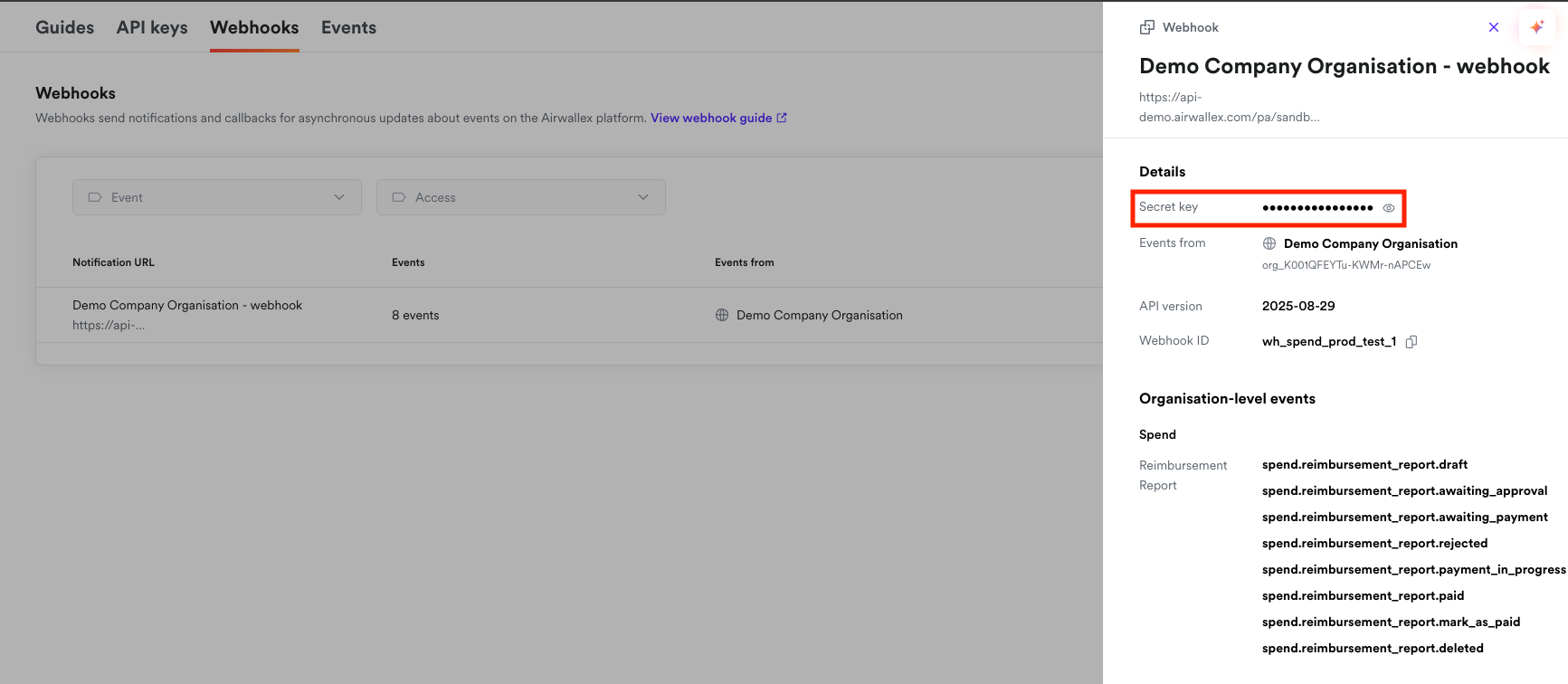
Task: Click spend.reimbursement_report.mark_as_paid event
Action: [1391, 622]
